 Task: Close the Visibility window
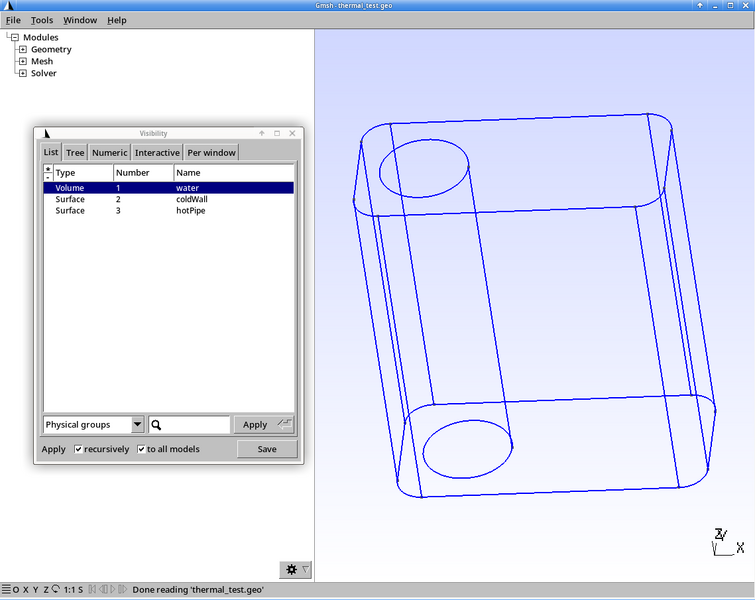click(x=292, y=133)
